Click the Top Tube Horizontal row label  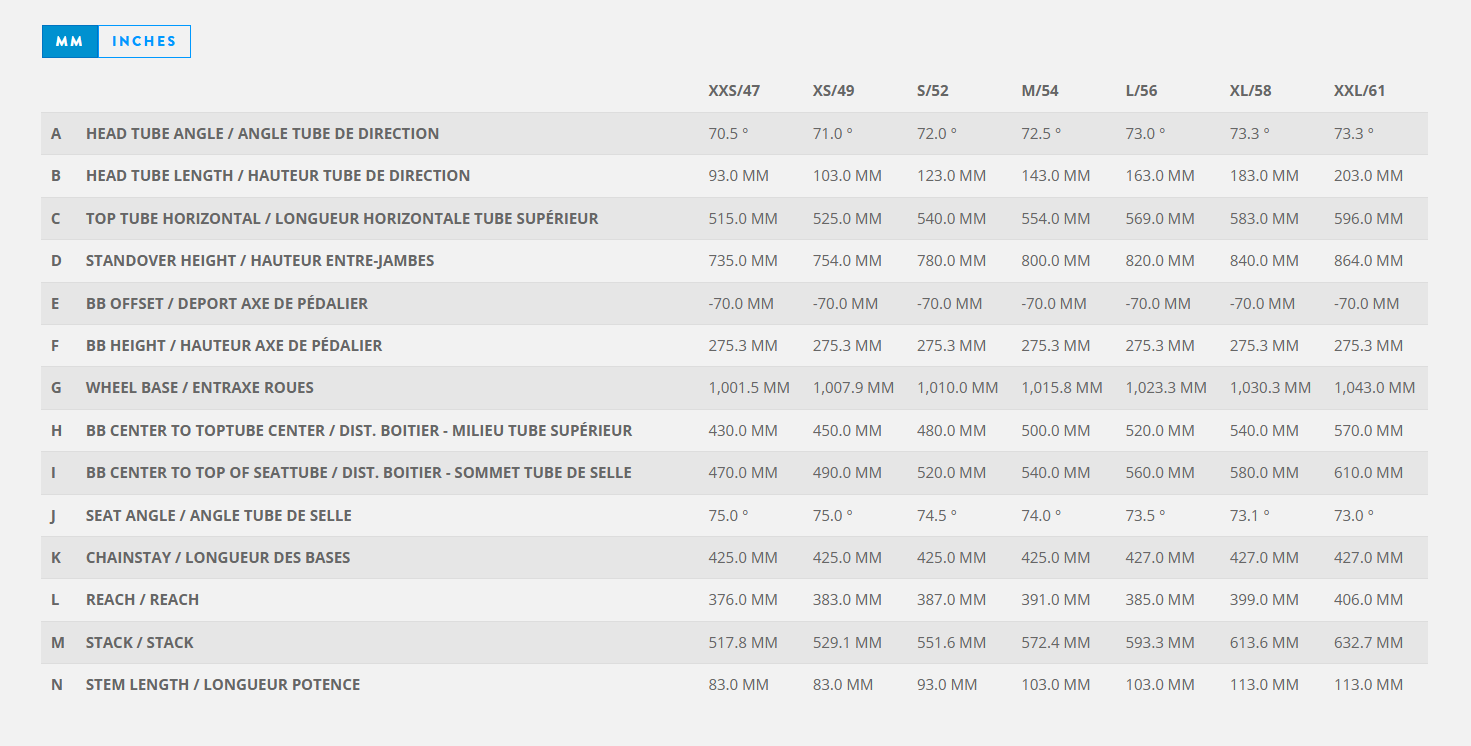[342, 219]
